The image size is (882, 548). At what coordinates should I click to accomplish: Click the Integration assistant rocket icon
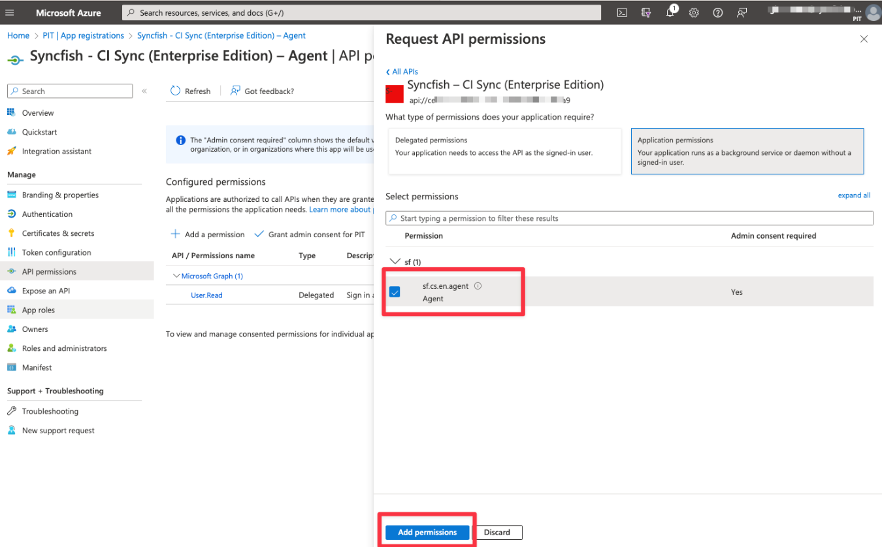(11, 151)
